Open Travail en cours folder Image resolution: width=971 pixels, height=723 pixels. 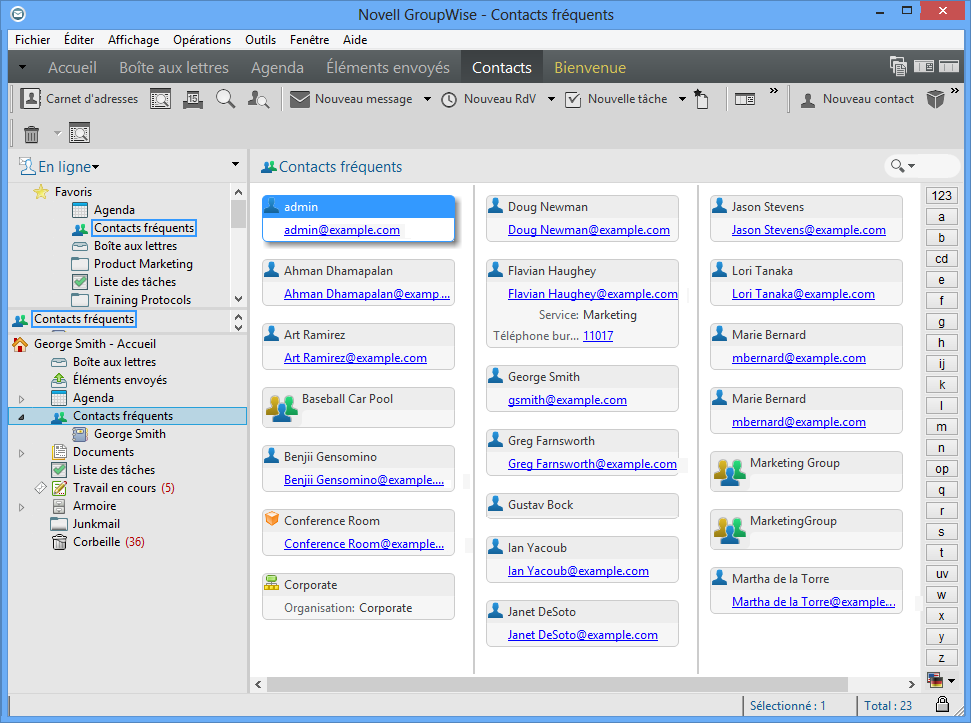[x=115, y=488]
